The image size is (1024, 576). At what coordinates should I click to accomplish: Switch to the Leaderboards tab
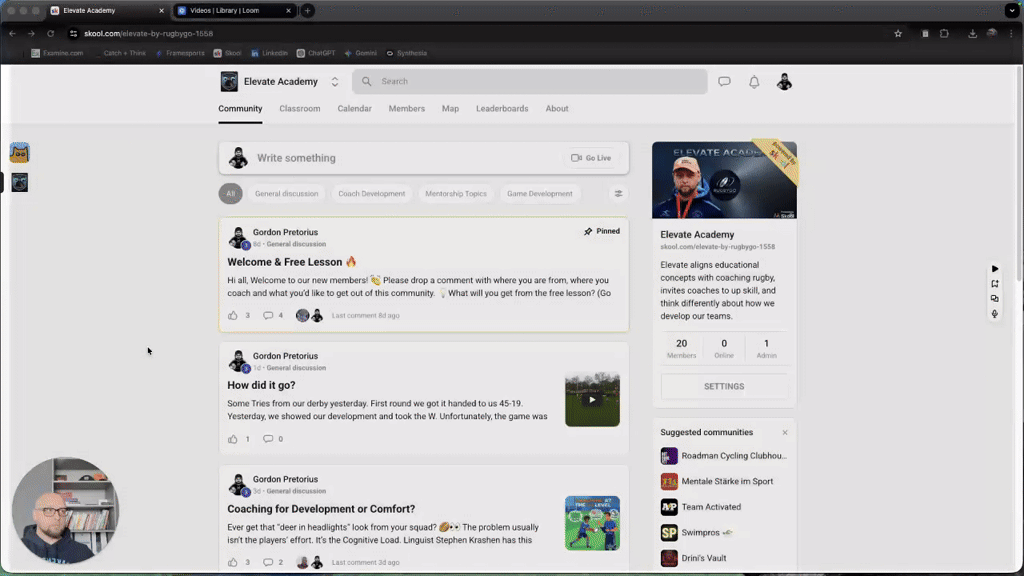[502, 108]
